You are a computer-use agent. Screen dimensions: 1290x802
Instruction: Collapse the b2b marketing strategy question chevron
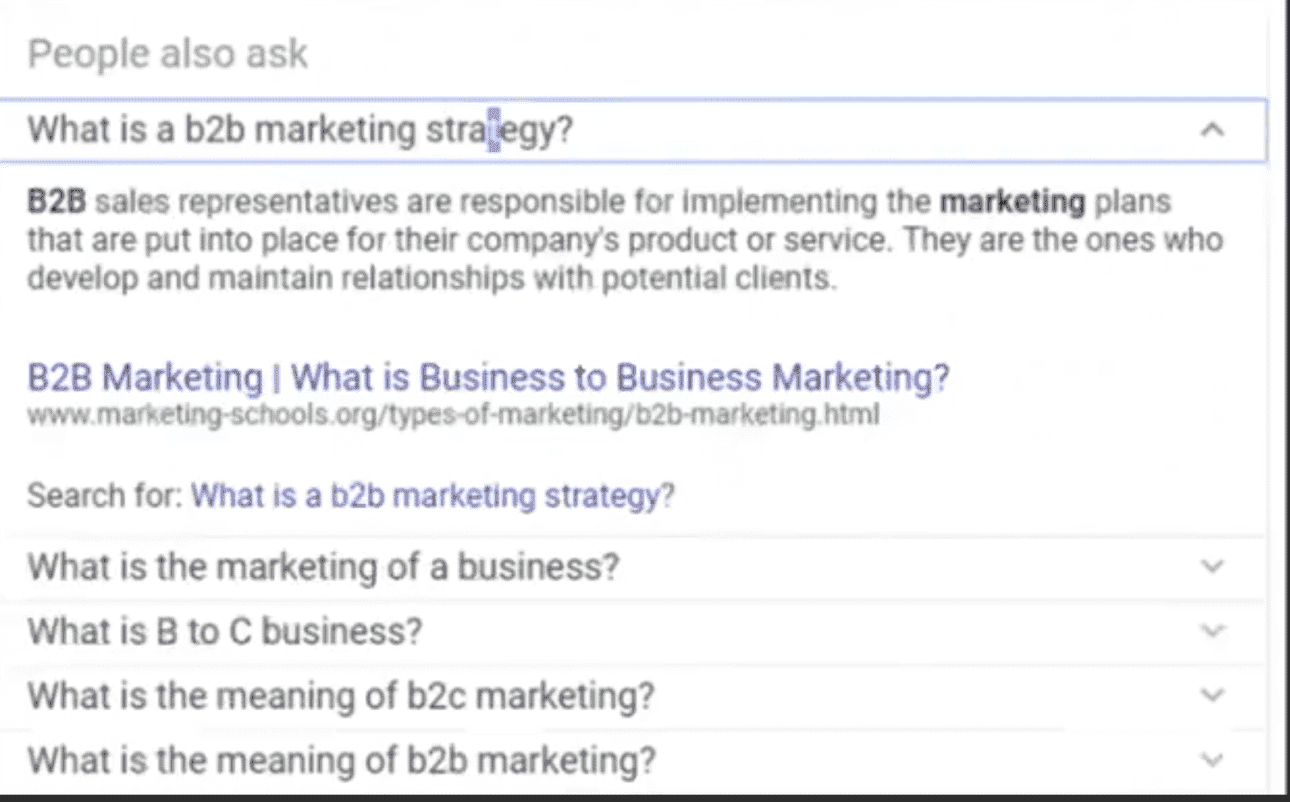click(x=1212, y=130)
